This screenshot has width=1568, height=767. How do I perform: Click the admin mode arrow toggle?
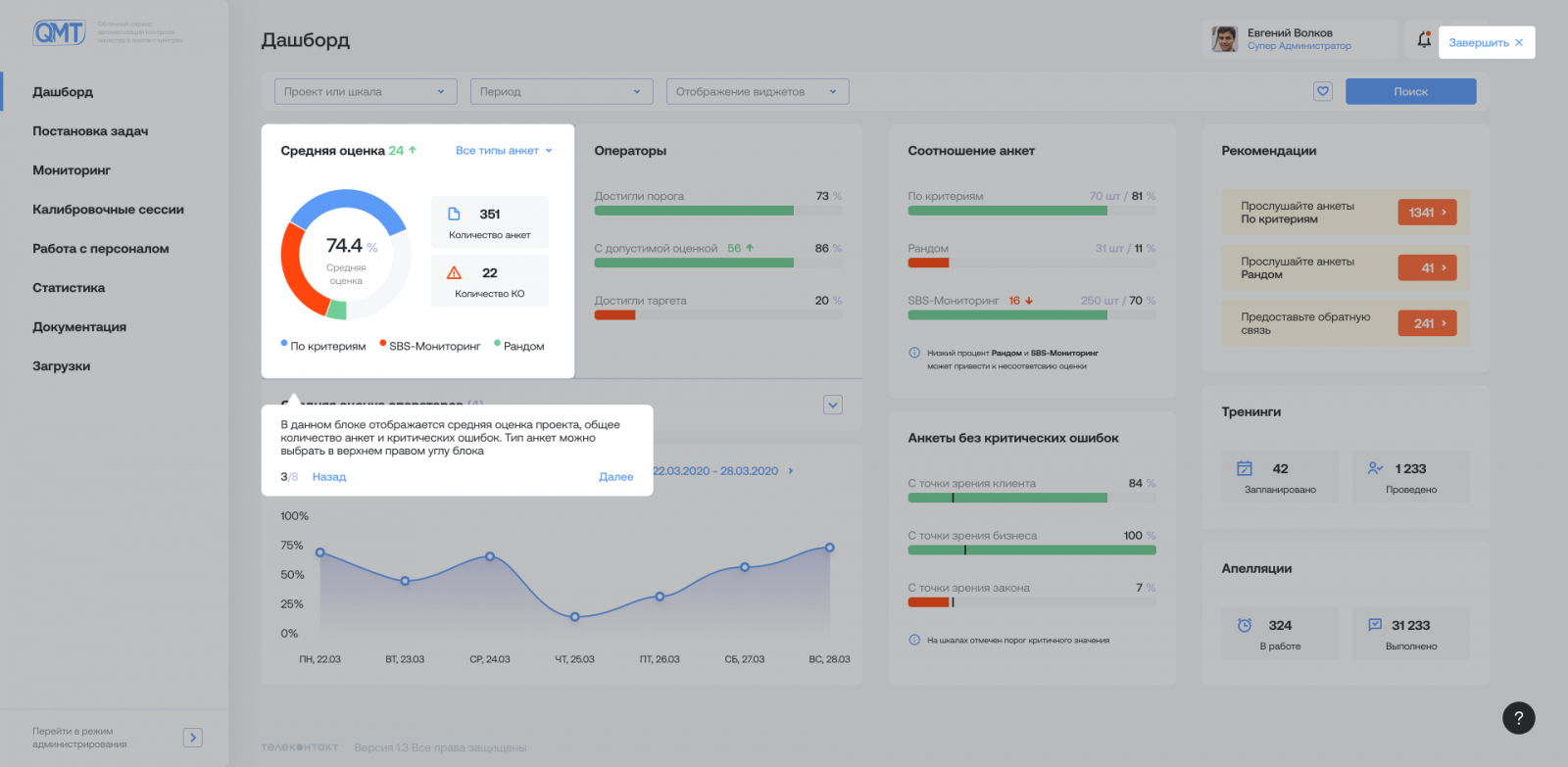pyautogui.click(x=193, y=738)
